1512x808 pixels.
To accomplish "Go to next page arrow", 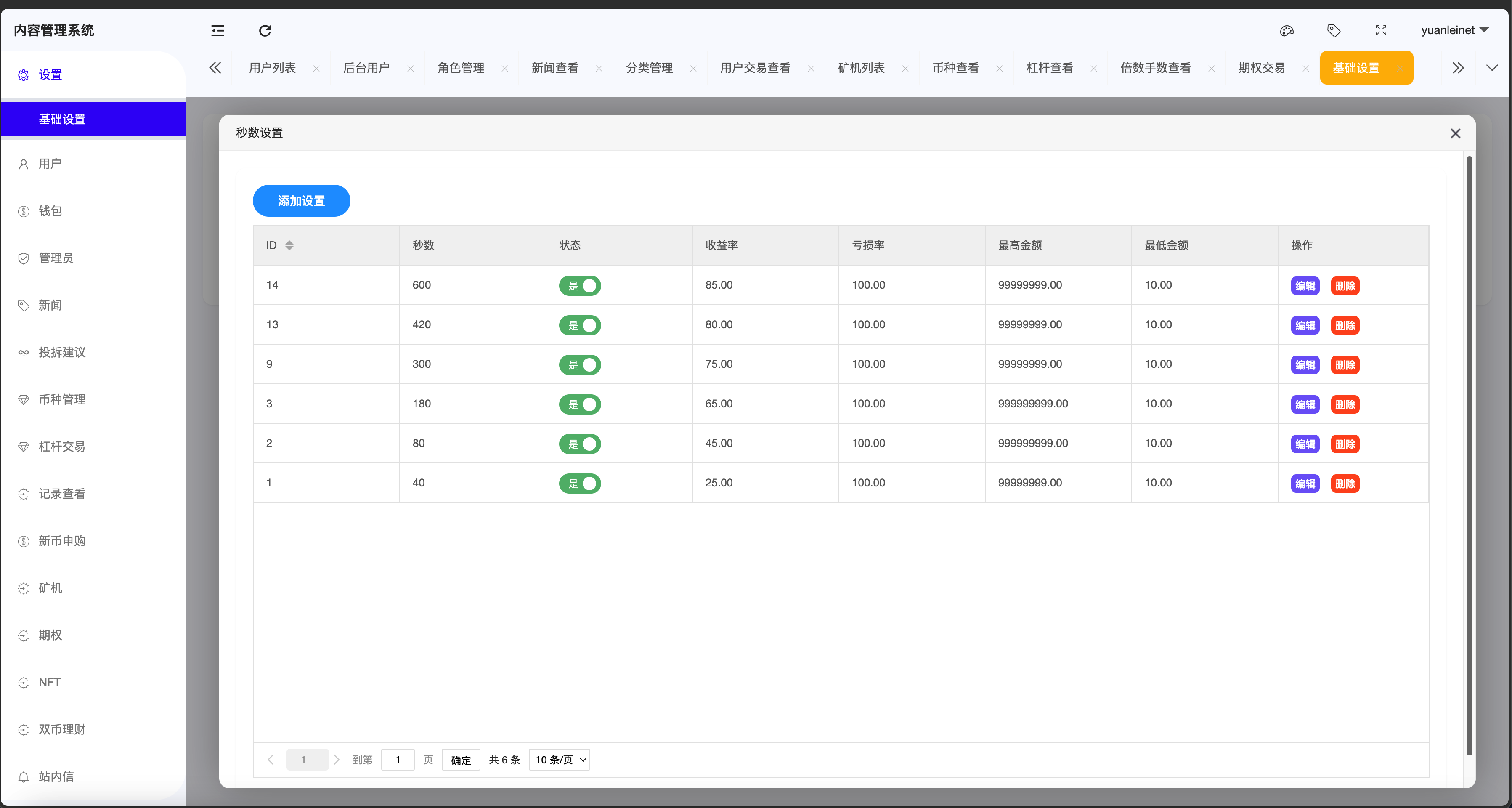I will point(336,760).
